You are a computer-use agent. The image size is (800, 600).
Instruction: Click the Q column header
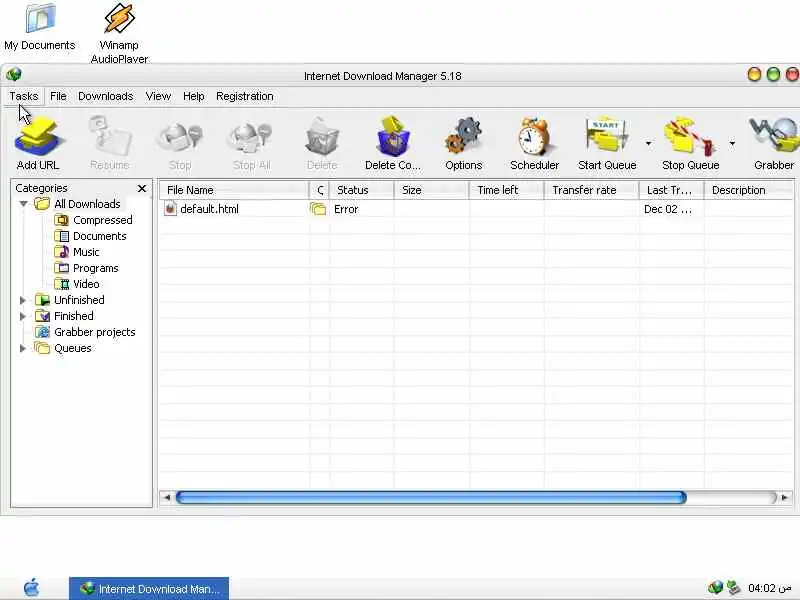(x=319, y=190)
